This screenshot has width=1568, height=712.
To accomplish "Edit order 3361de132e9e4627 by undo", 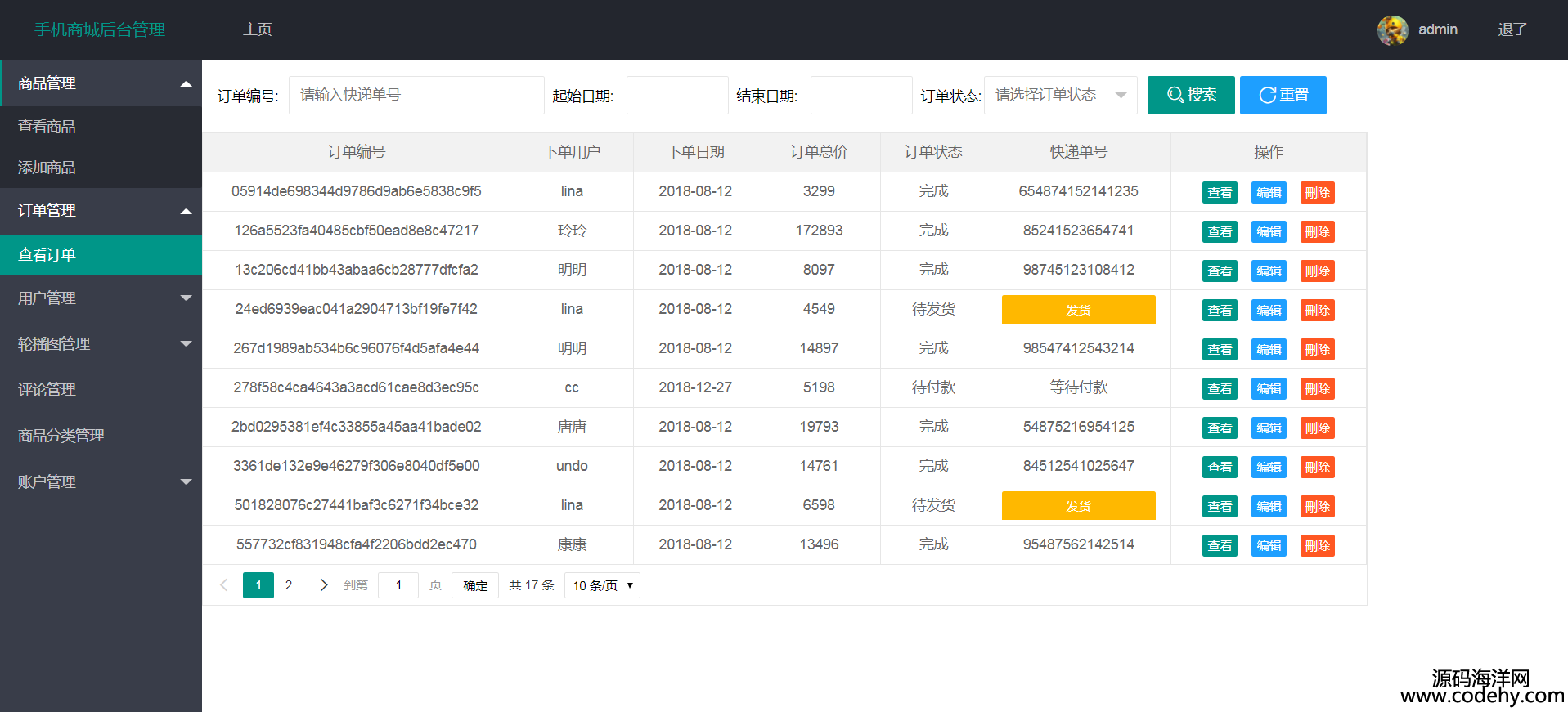I will coord(1269,467).
